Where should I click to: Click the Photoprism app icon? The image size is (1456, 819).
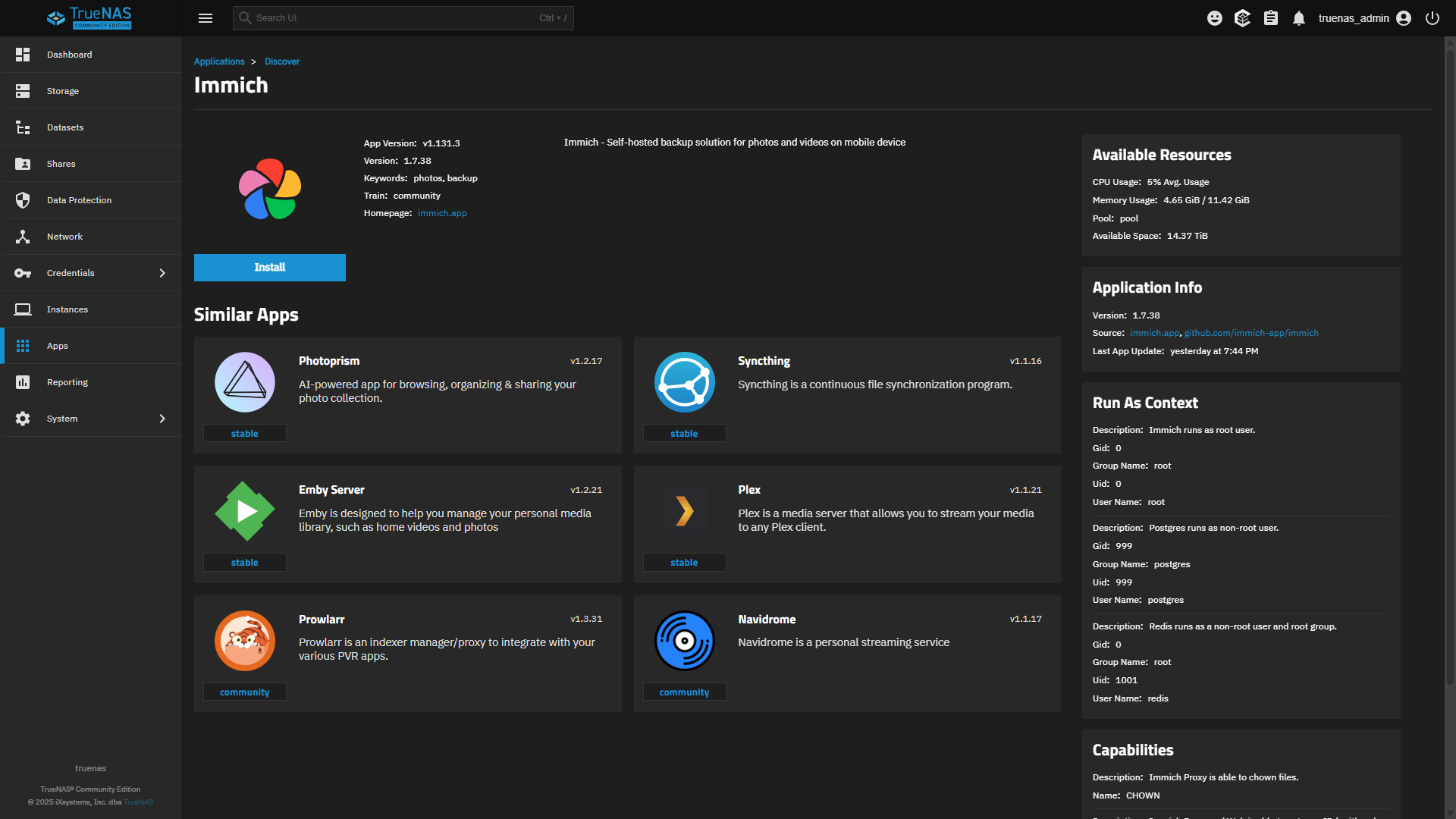click(245, 382)
